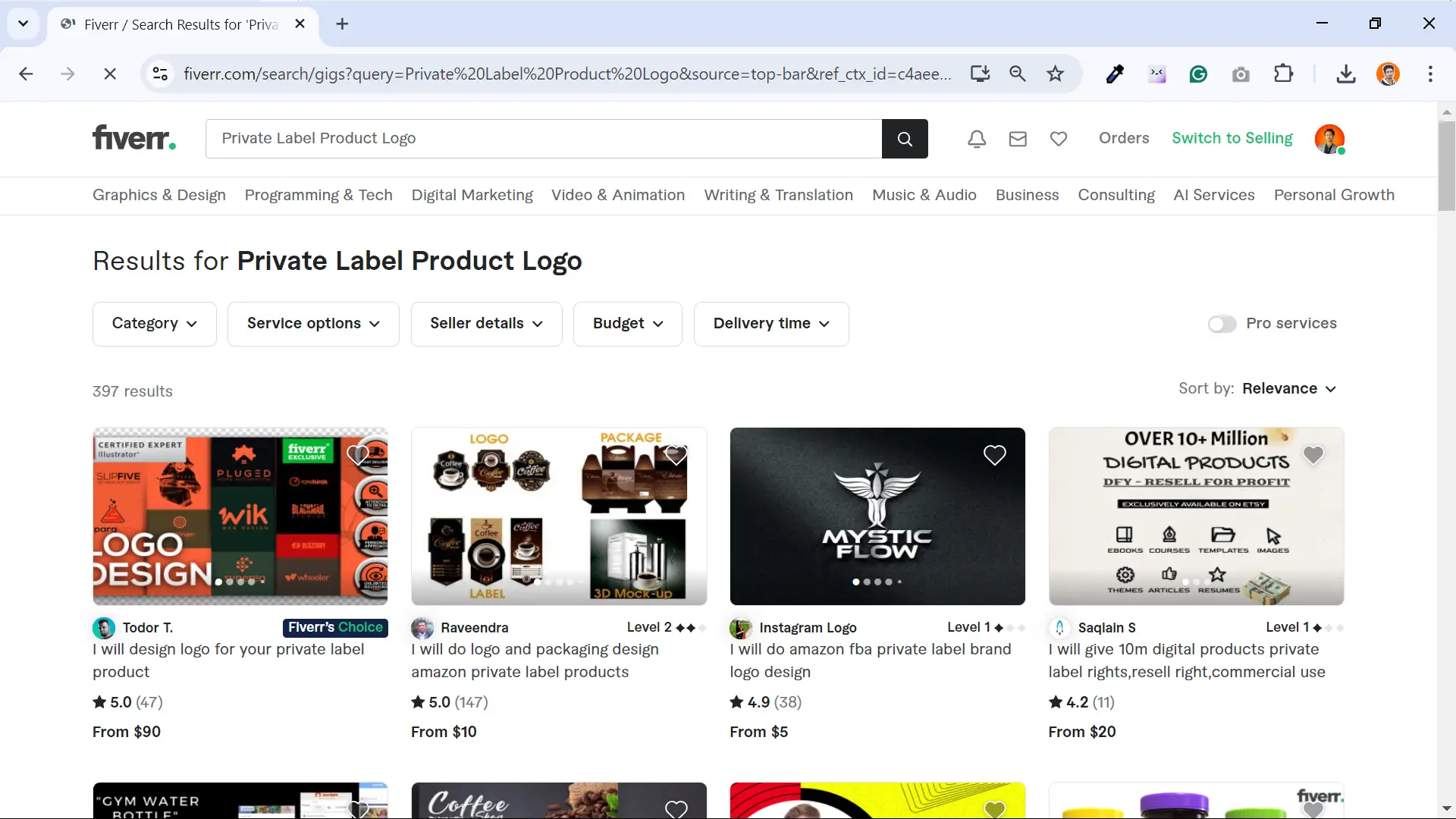Click the camera screenshot extension icon
Screen dimensions: 1456x819
[1241, 74]
